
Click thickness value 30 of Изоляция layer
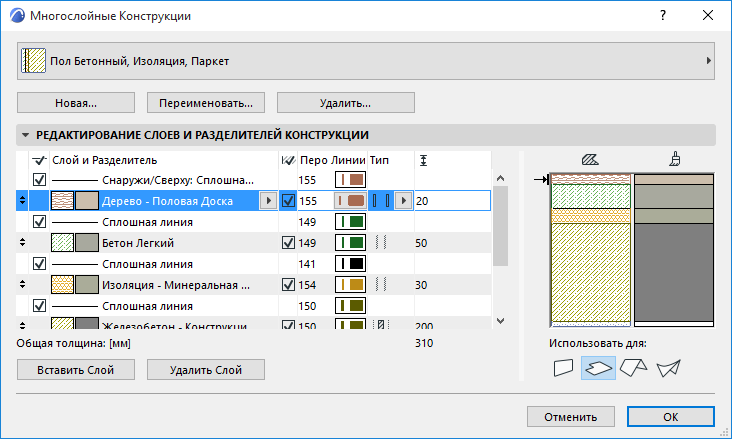[x=421, y=285]
